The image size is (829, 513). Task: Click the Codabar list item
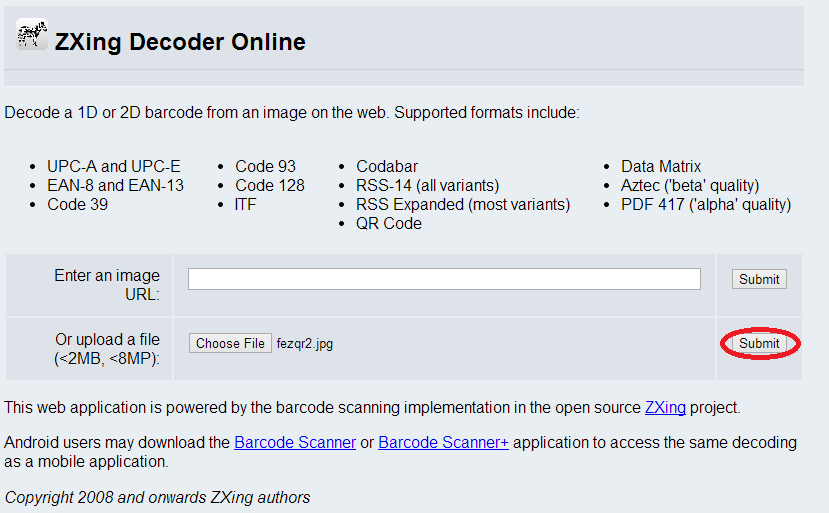[x=387, y=166]
